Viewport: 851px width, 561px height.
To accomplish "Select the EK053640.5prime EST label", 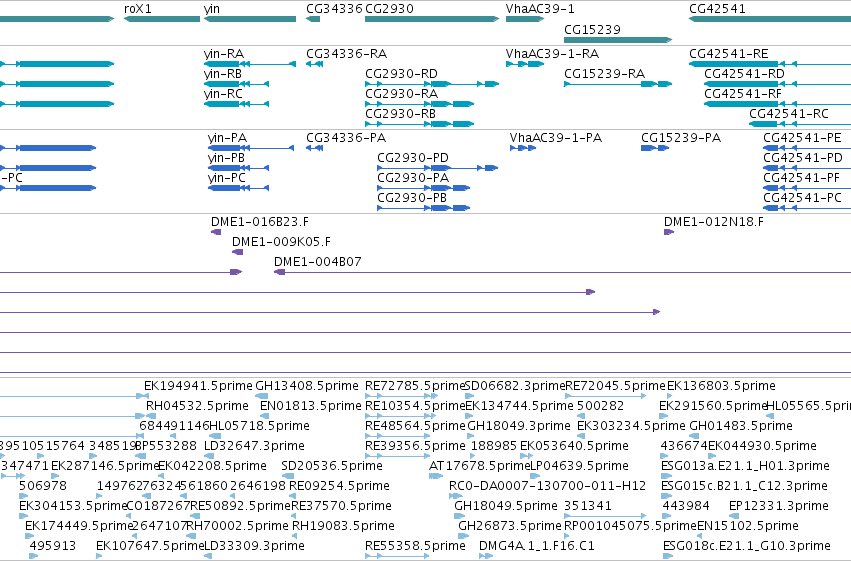I will pos(574,446).
